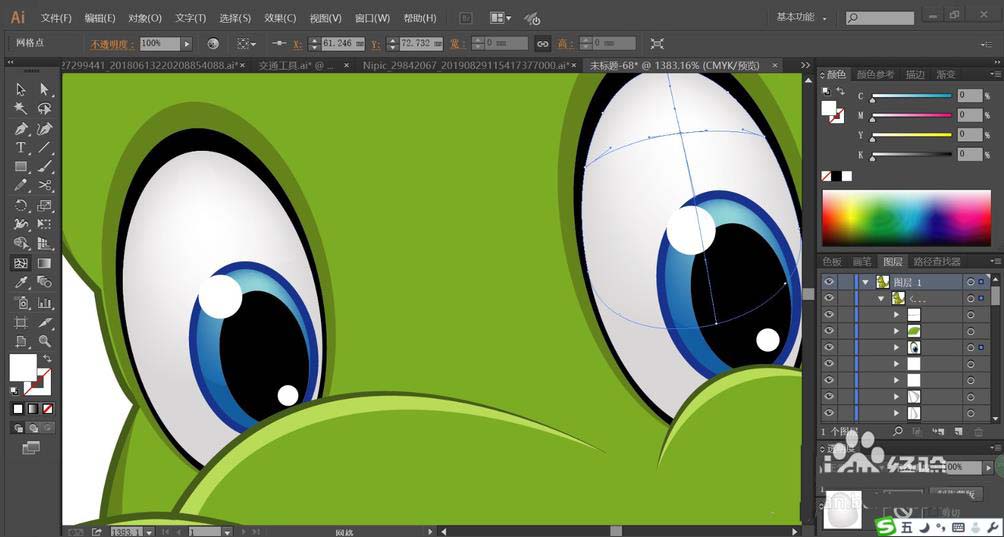Open the 窗口(W) menu
The image size is (1004, 537).
[372, 18]
